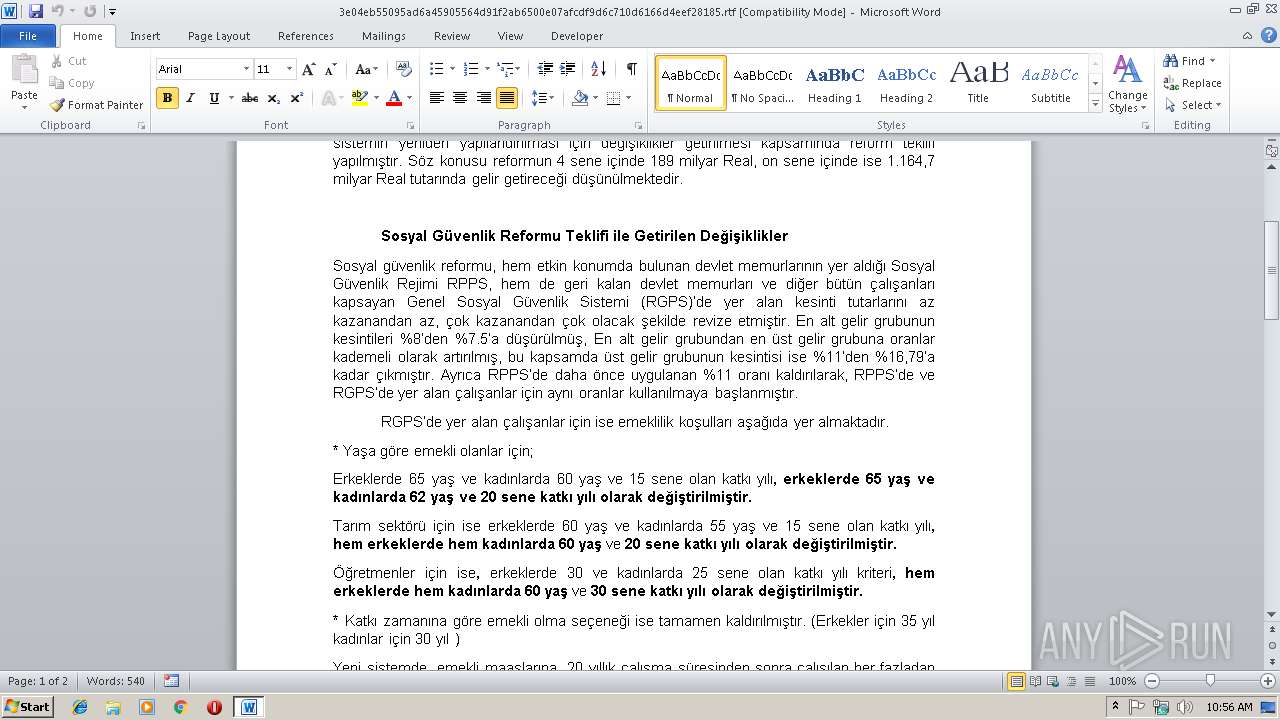Open the Change Case menu

pyautogui.click(x=366, y=69)
